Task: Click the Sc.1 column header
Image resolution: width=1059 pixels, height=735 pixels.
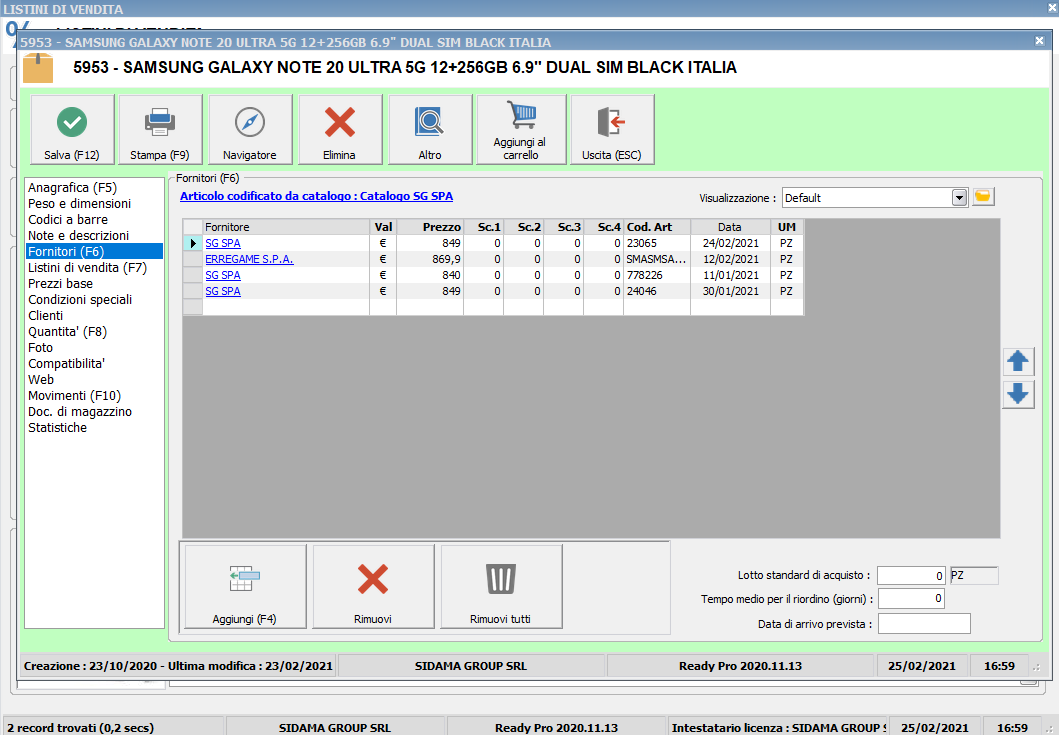Action: pos(483,227)
